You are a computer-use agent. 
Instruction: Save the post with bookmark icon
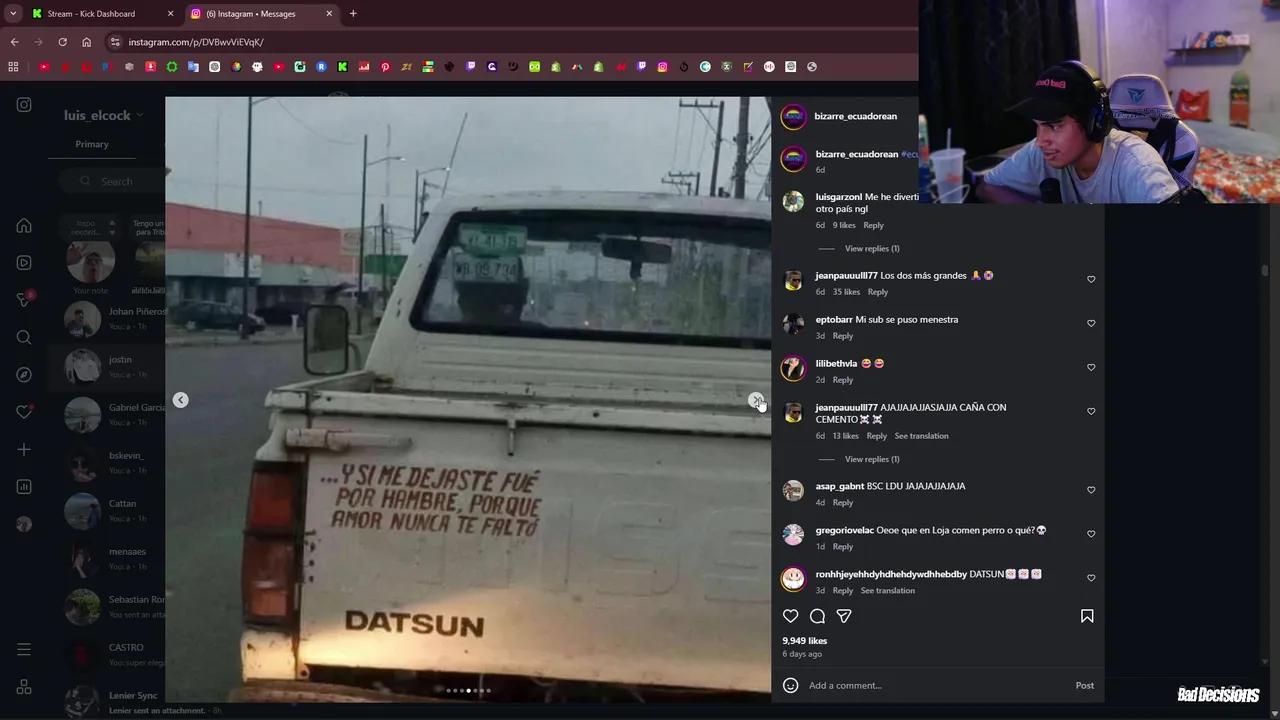[x=1087, y=616]
